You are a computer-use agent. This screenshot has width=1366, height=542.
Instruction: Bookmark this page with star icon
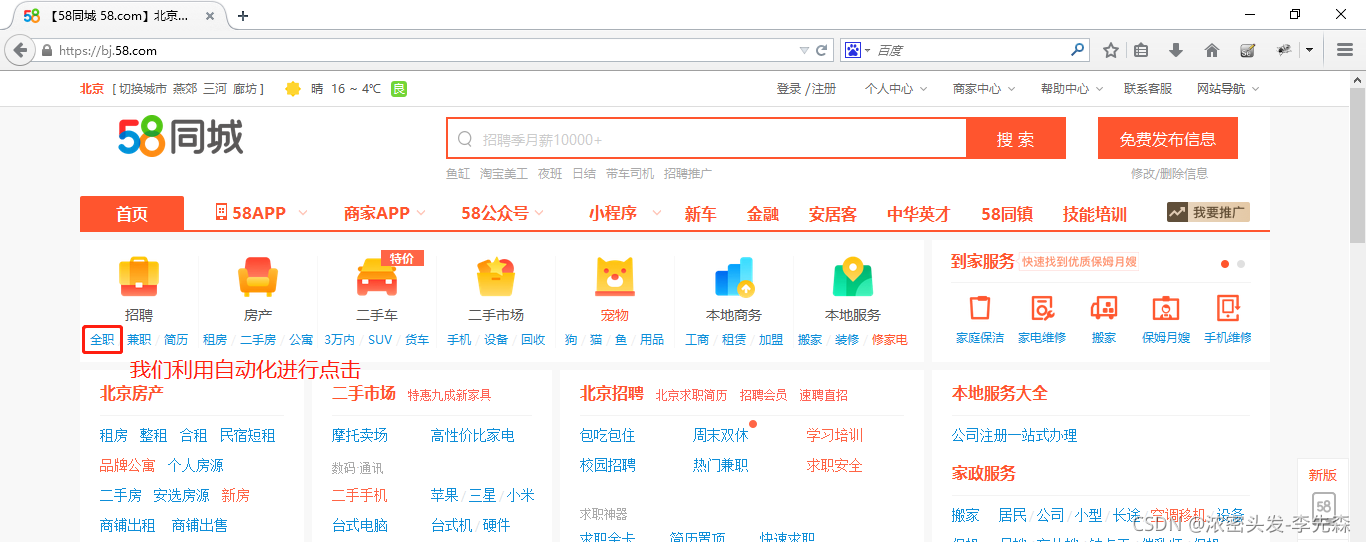coord(1110,50)
